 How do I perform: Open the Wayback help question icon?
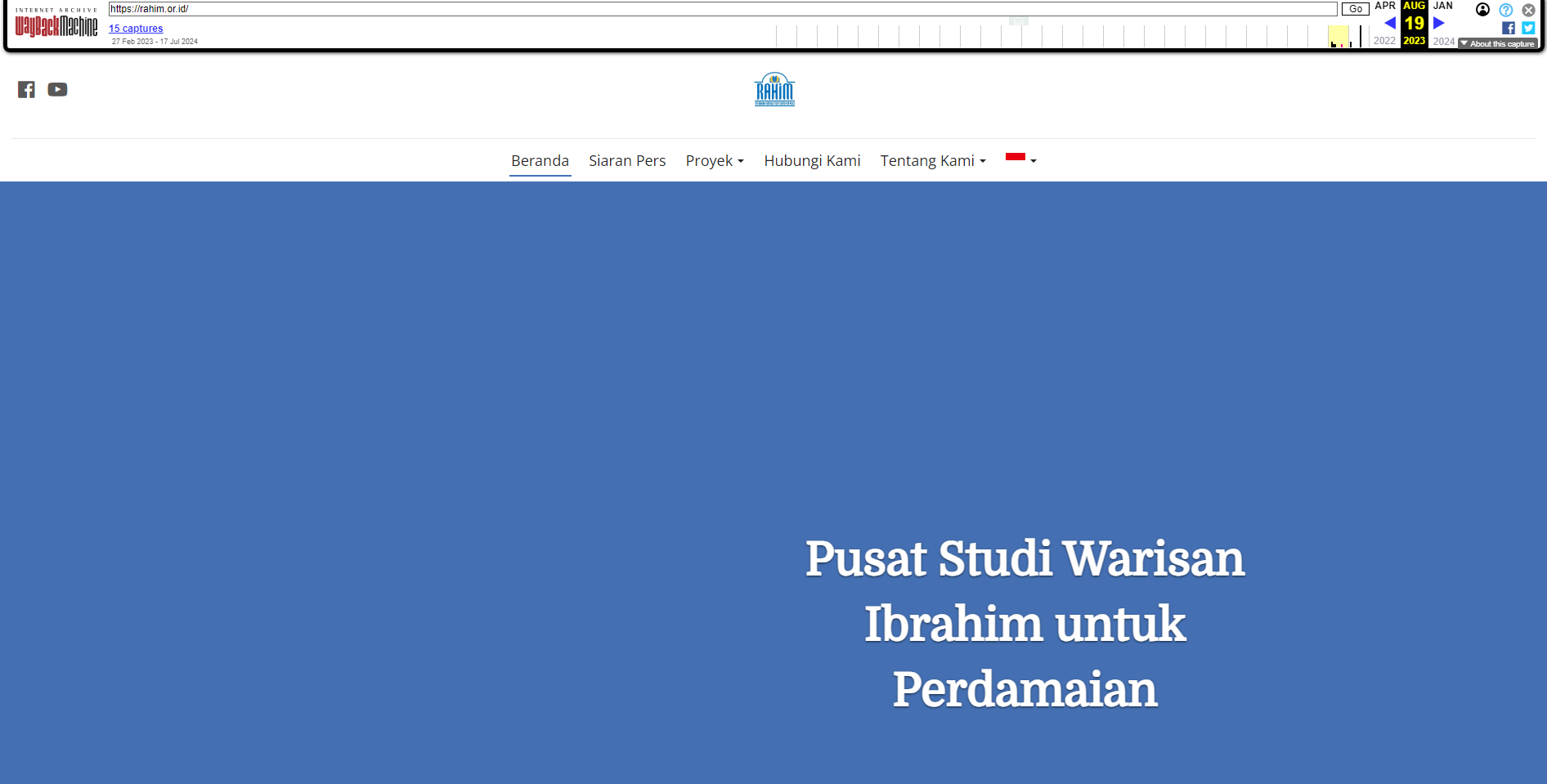[x=1506, y=10]
